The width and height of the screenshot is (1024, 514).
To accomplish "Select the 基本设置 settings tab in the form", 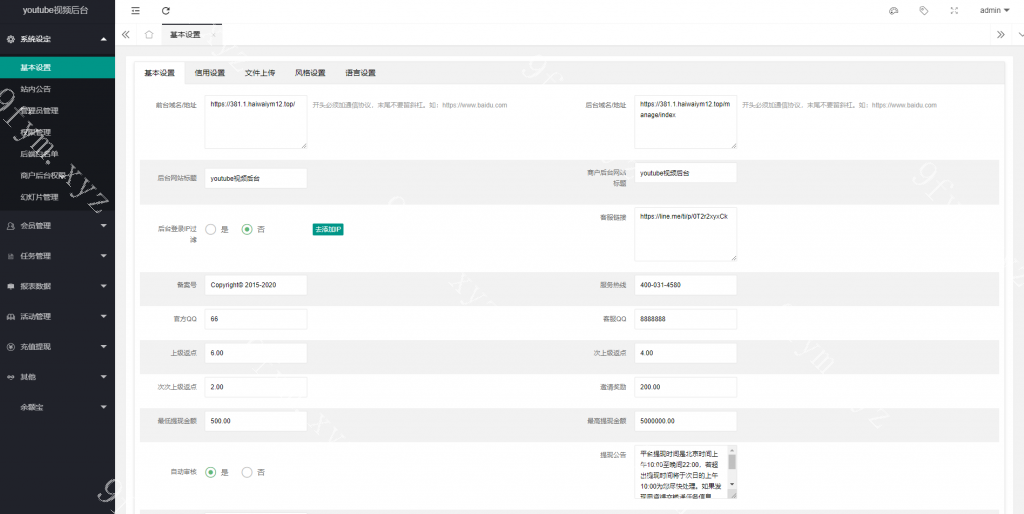I will click(159, 73).
